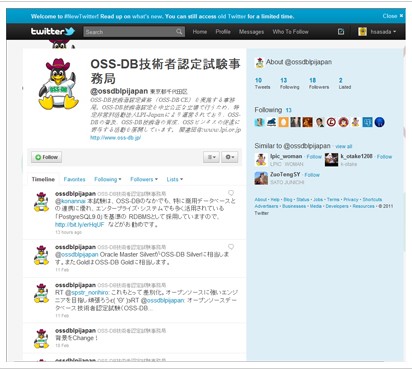Click the search magnifier icon
Screen dimensions: 412x369
(179, 32)
